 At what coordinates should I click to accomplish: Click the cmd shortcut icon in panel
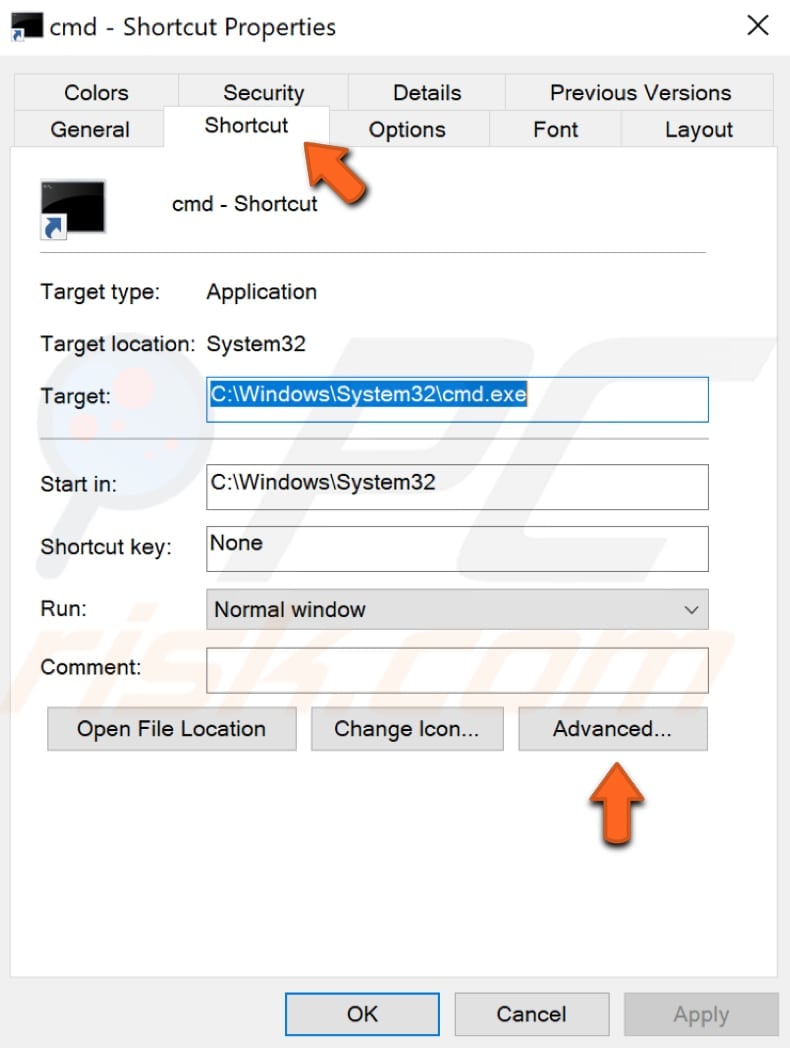pyautogui.click(x=72, y=209)
